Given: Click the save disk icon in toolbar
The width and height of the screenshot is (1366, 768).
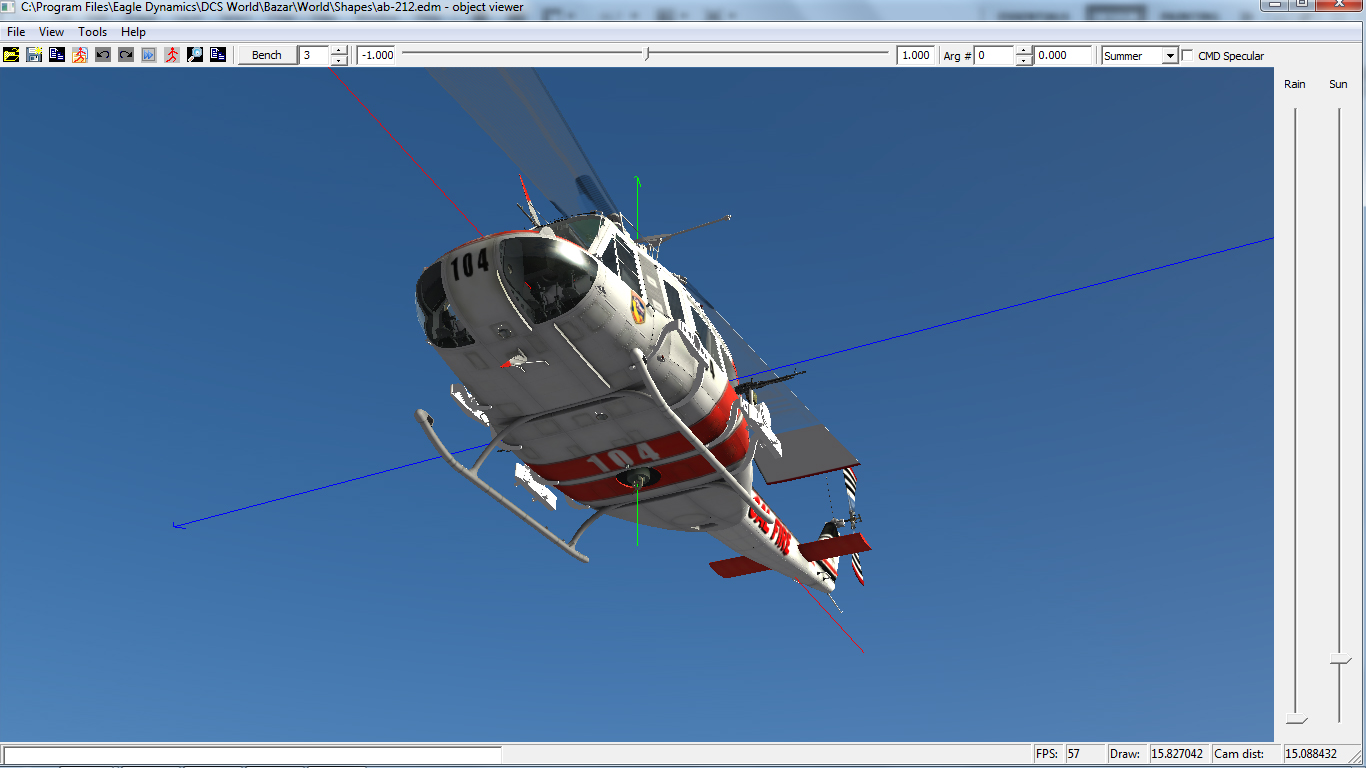Looking at the screenshot, I should click(x=34, y=55).
